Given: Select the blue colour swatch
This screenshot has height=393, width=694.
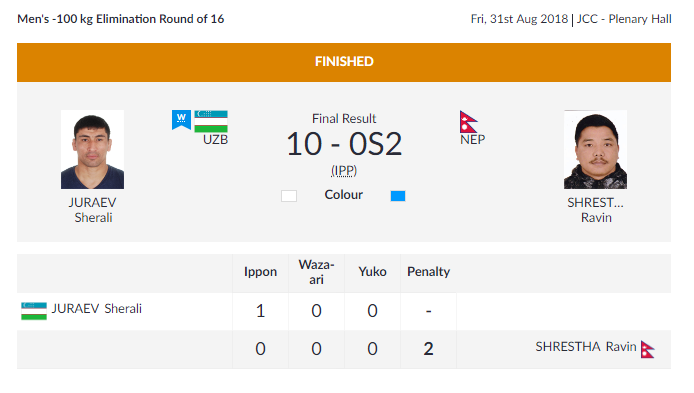Looking at the screenshot, I should 398,196.
